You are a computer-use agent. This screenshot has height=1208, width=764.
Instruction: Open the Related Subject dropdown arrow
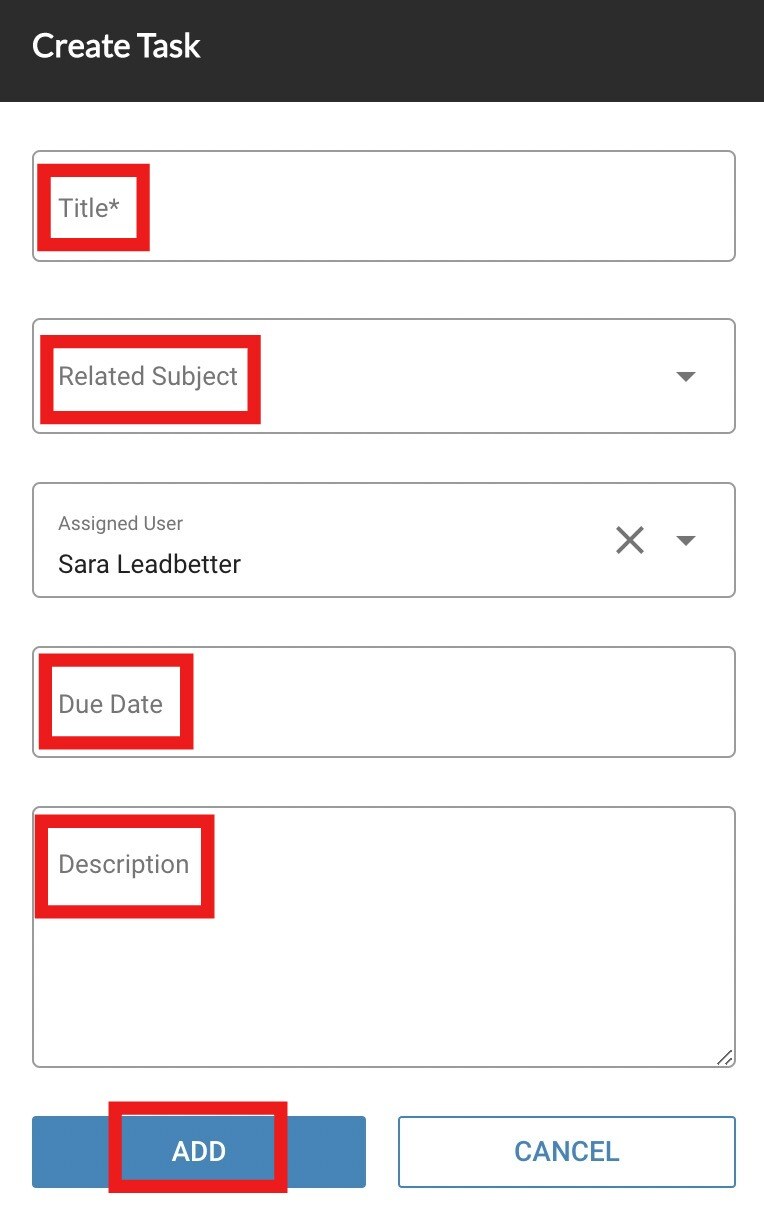coord(685,376)
